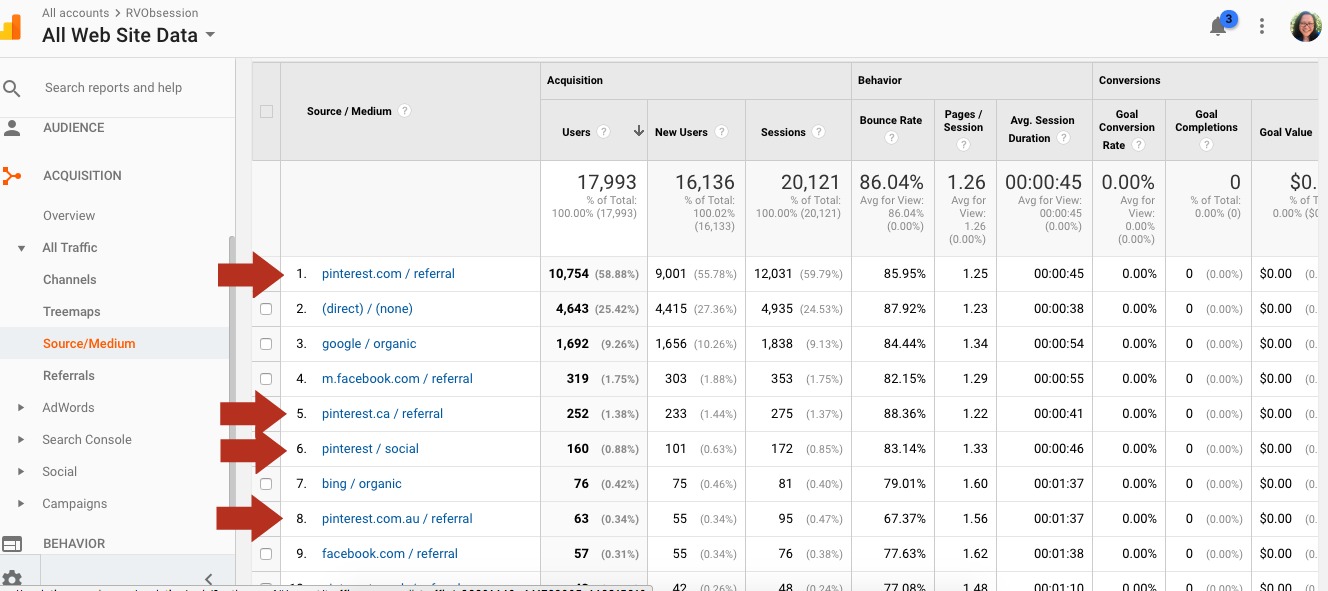Open the user profile avatar

[1306, 27]
